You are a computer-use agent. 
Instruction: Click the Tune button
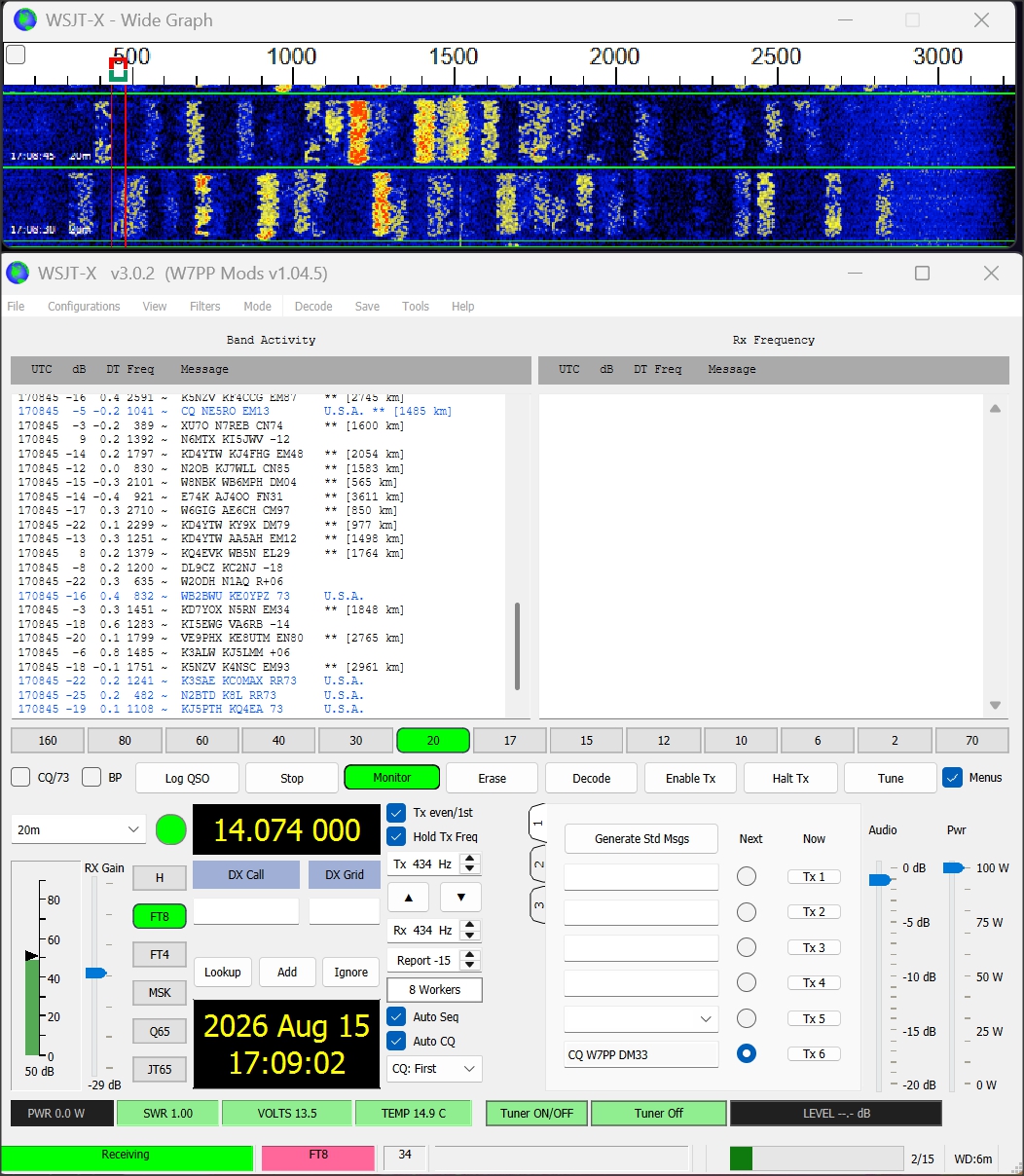[x=891, y=778]
